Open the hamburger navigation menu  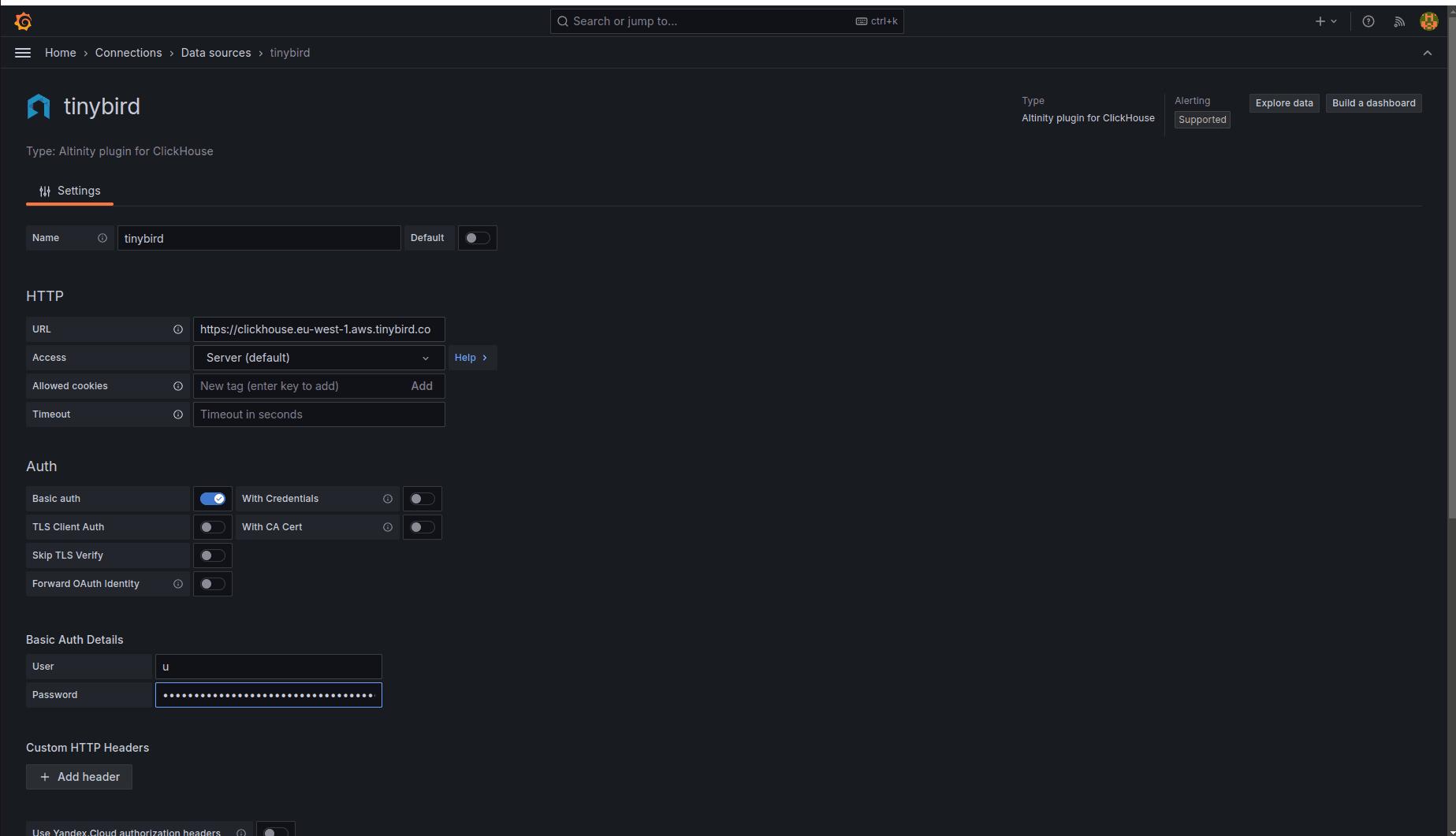point(23,53)
